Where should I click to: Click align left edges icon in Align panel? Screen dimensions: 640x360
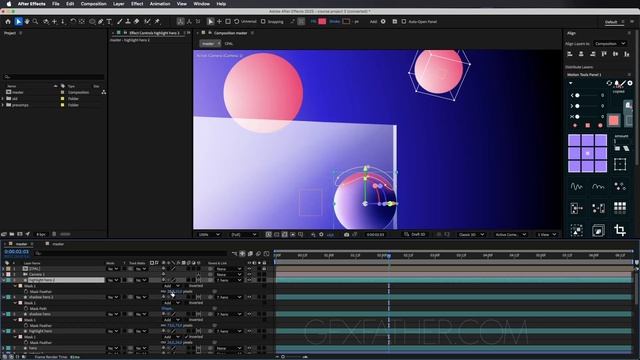click(x=570, y=54)
